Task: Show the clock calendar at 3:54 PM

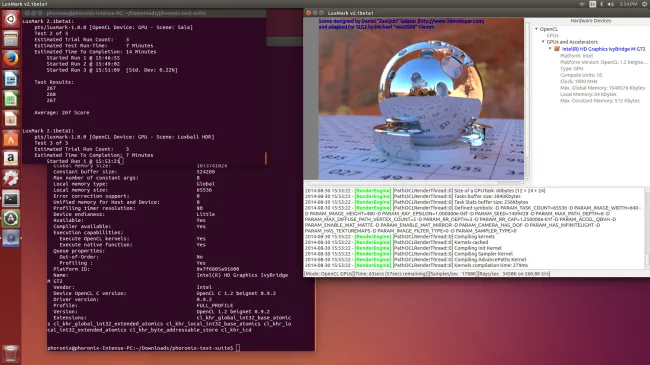Action: tap(628, 4)
